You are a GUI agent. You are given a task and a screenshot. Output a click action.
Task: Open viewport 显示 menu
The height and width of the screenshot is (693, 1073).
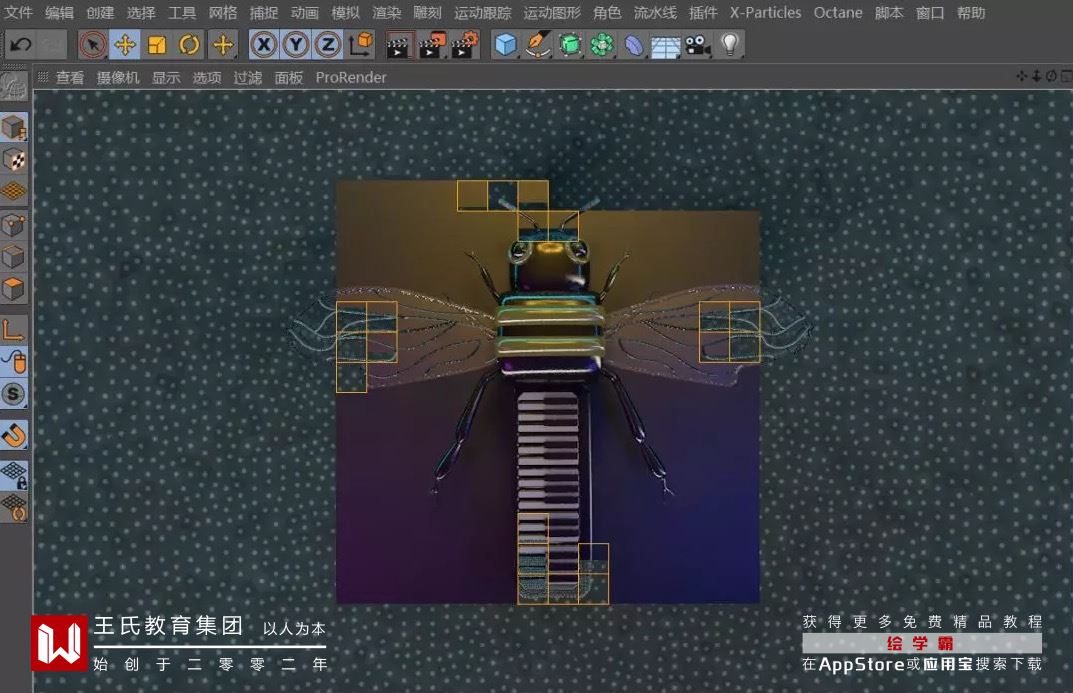point(166,77)
